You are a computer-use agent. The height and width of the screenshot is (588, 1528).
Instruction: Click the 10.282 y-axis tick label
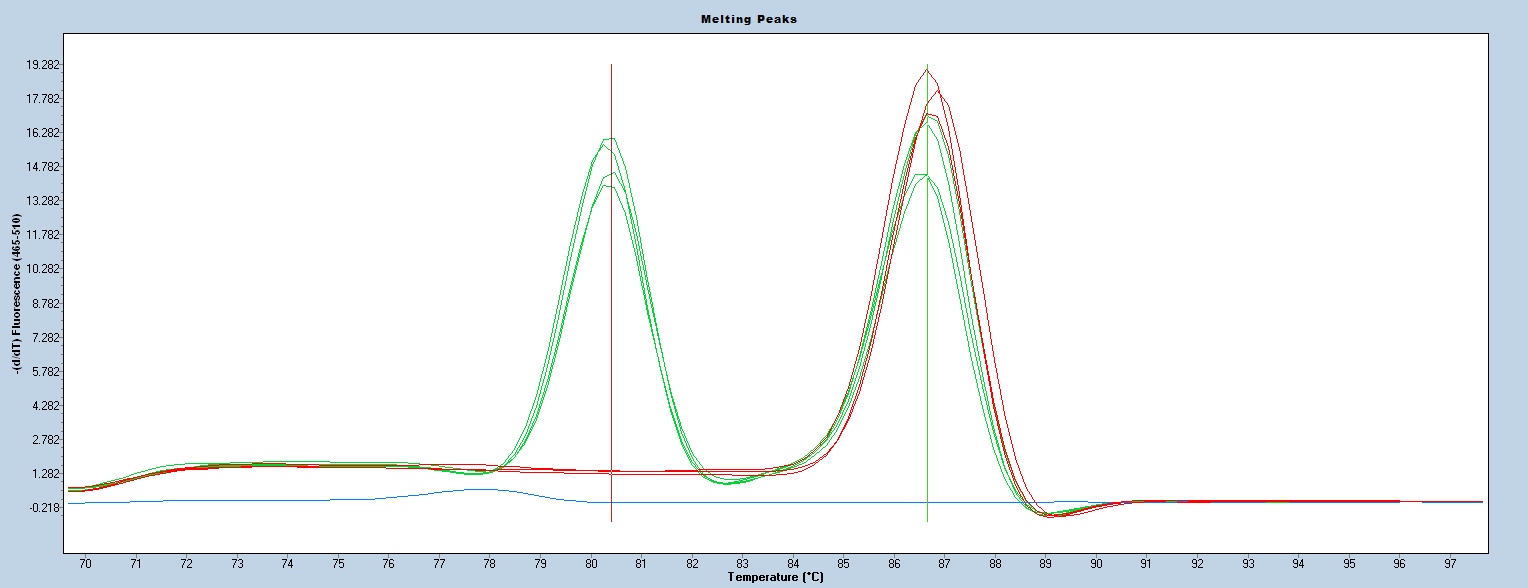coord(43,269)
